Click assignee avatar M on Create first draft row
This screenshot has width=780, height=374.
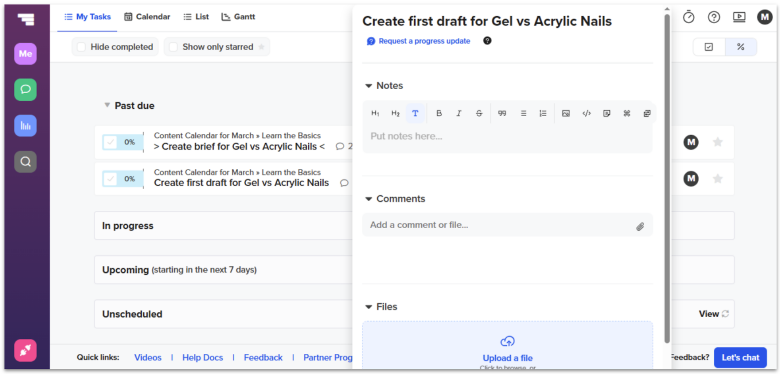tap(690, 179)
